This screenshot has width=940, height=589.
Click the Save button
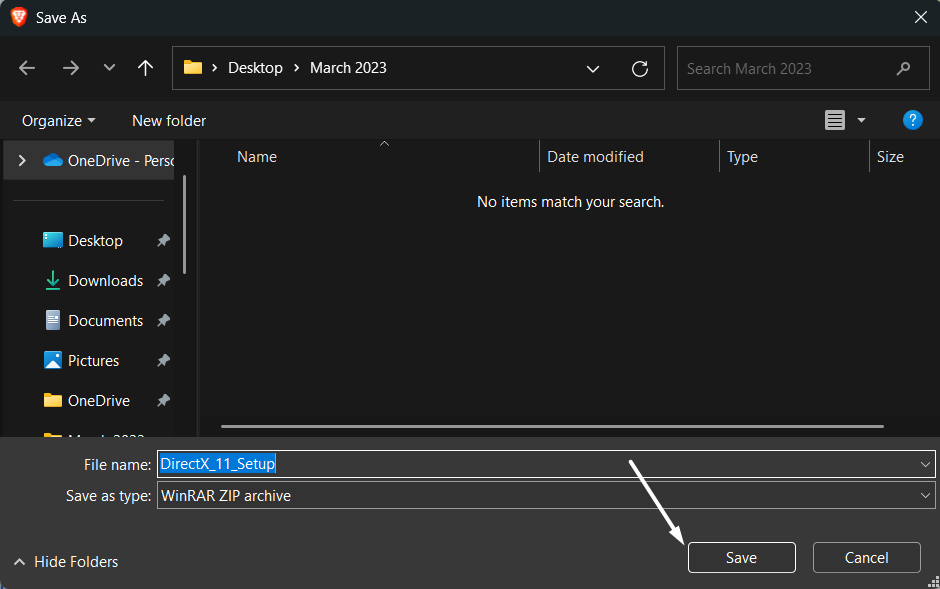click(x=741, y=558)
